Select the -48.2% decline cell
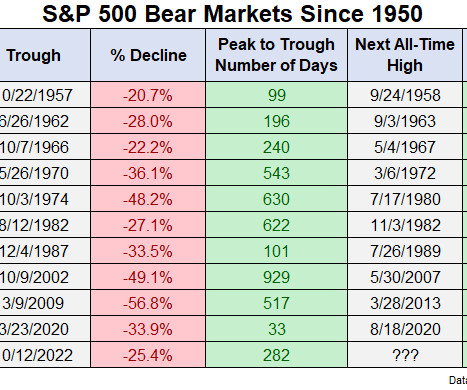The image size is (467, 390). 148,199
